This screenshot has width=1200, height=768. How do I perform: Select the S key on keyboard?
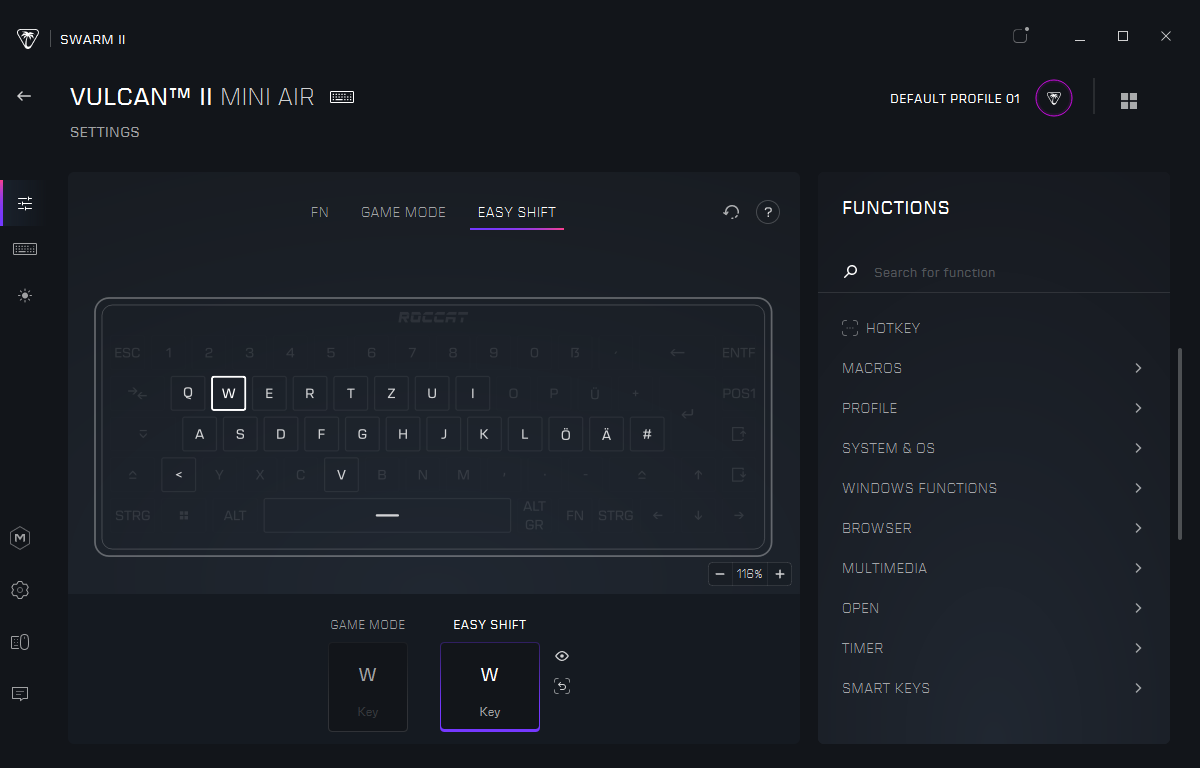(240, 434)
